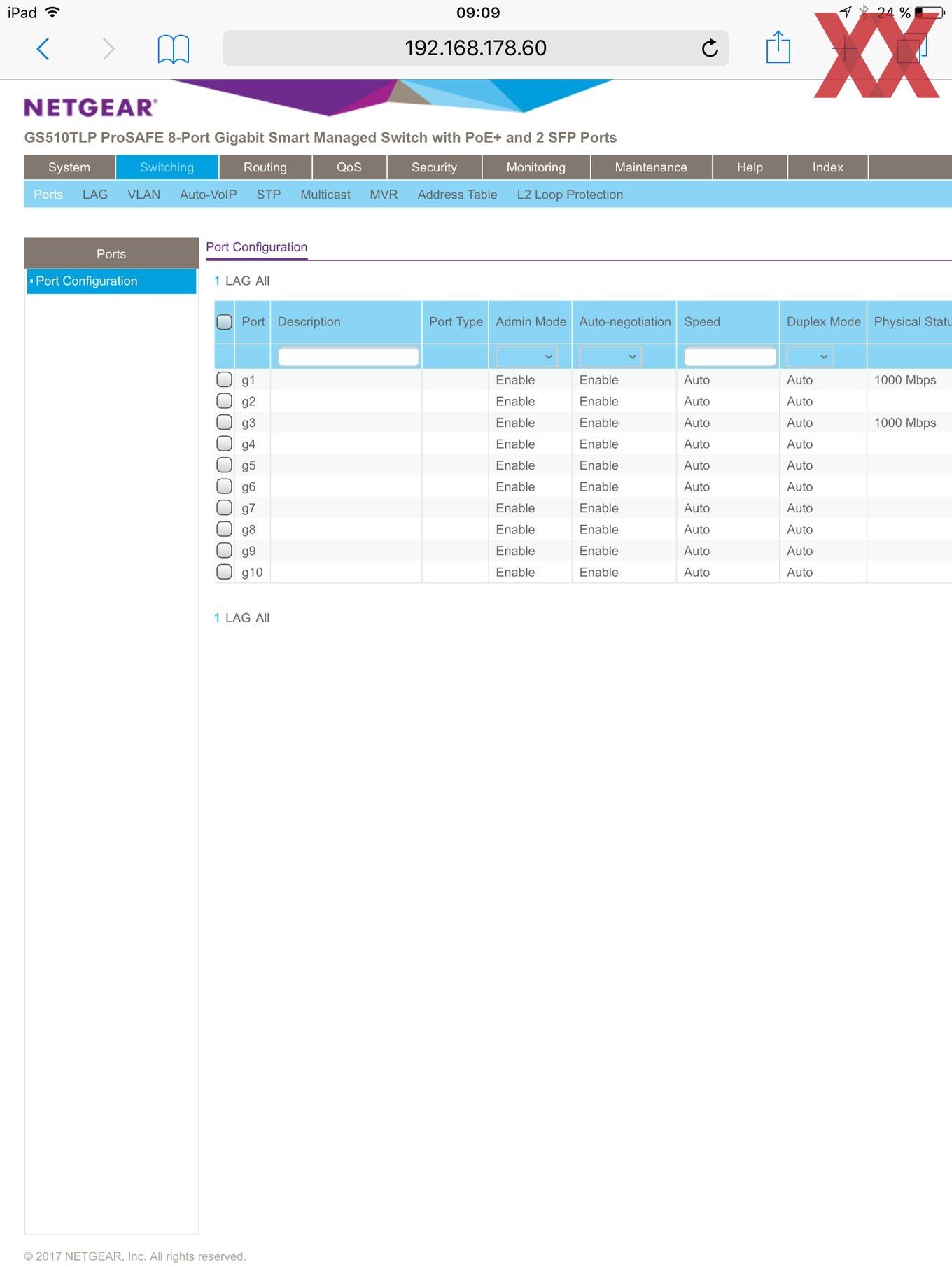The width and height of the screenshot is (952, 1269).
Task: Open the QoS main menu tab
Action: 349,167
